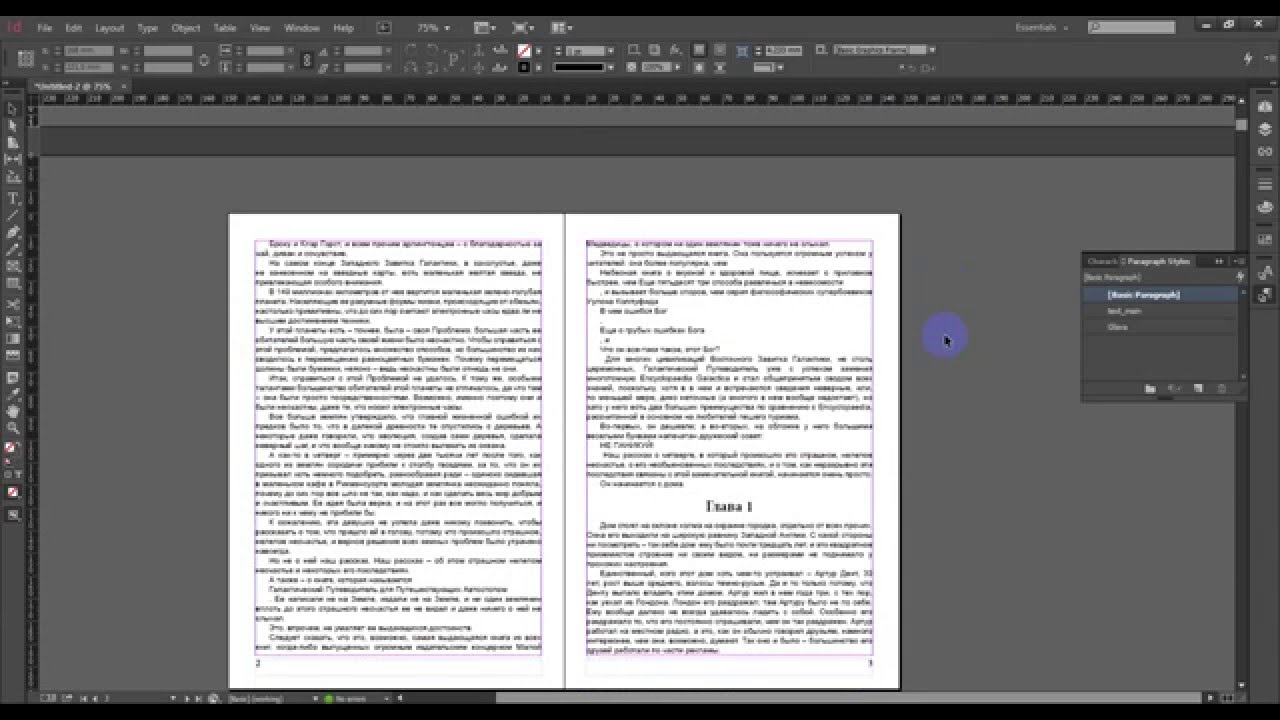Toggle constrain proportions for scaling

307,60
